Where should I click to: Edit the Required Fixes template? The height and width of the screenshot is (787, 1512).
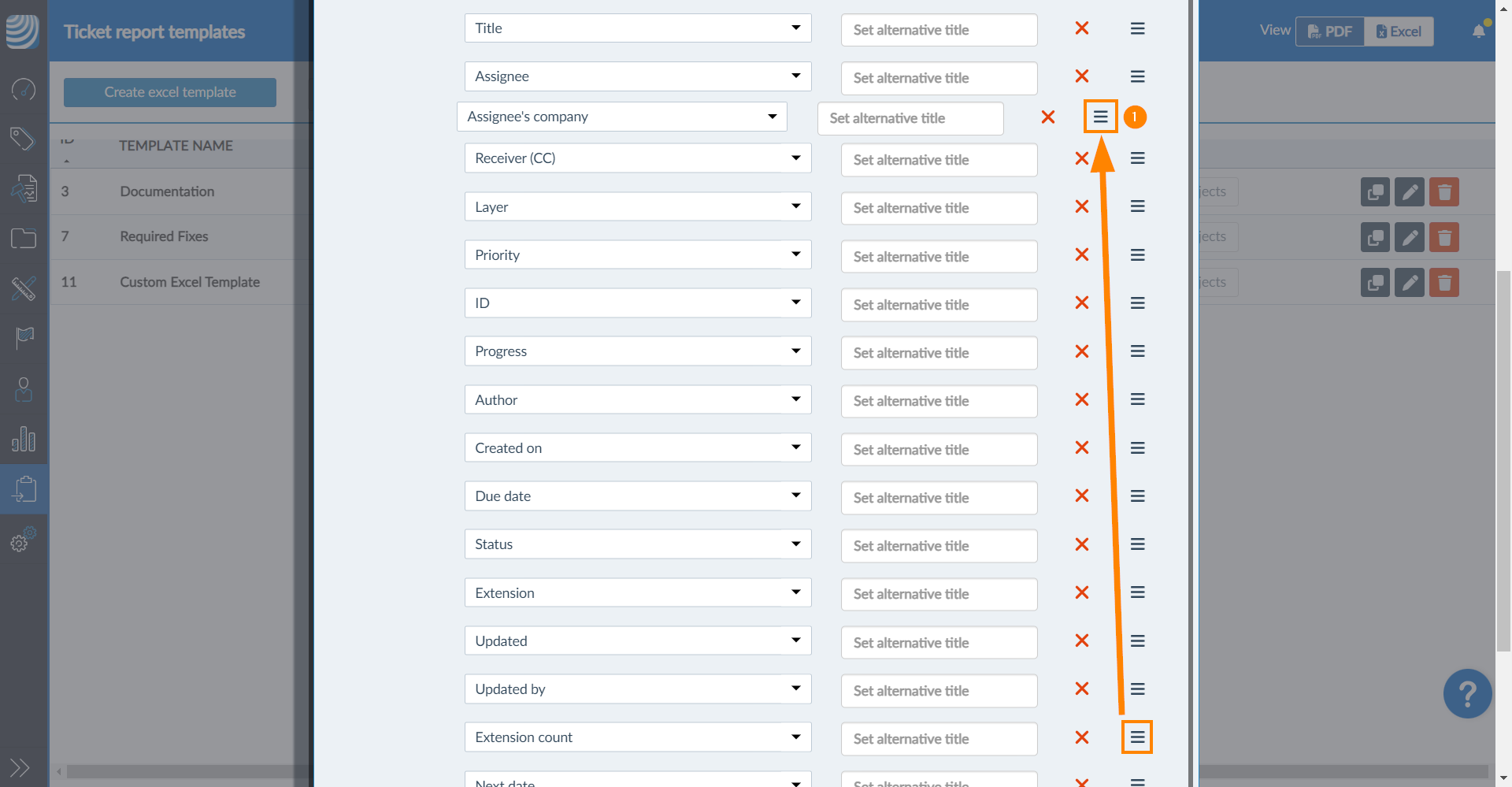pos(1410,237)
